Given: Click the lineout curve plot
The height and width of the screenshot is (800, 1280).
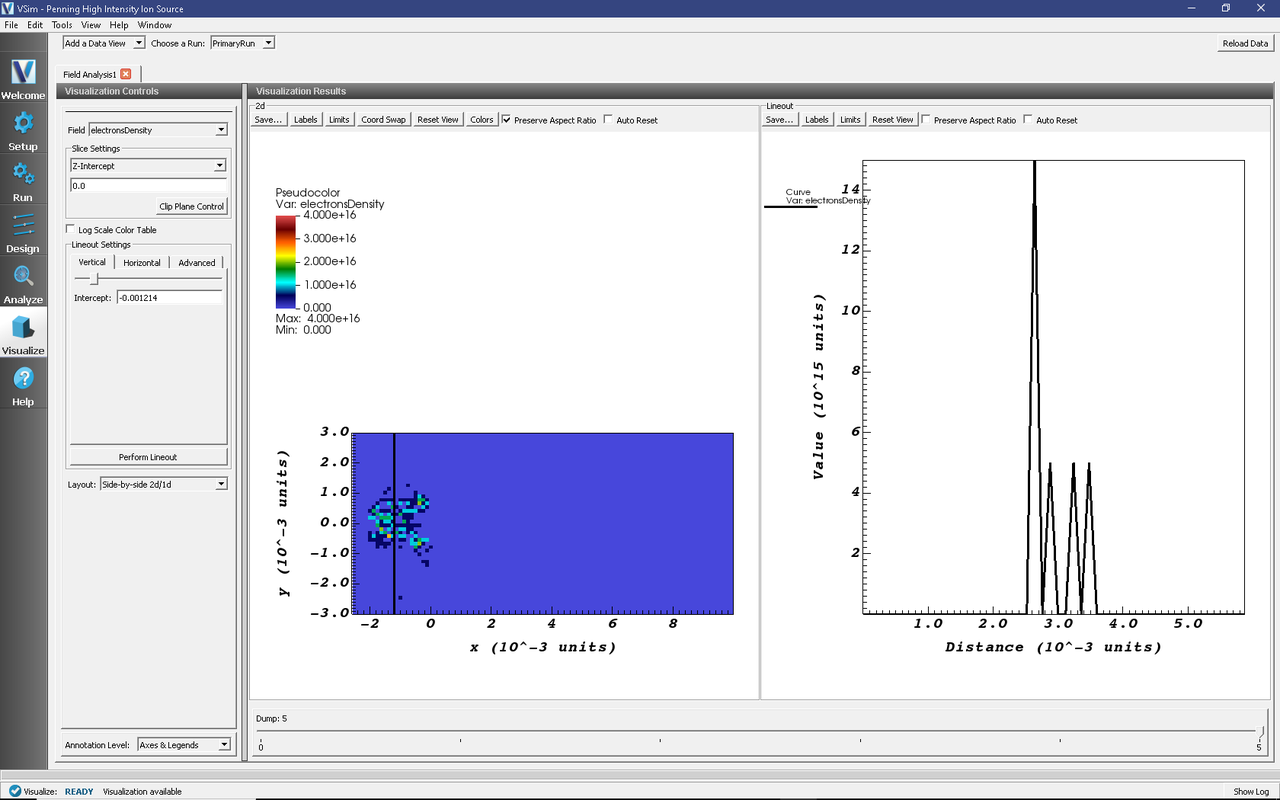Looking at the screenshot, I should click(x=1054, y=387).
